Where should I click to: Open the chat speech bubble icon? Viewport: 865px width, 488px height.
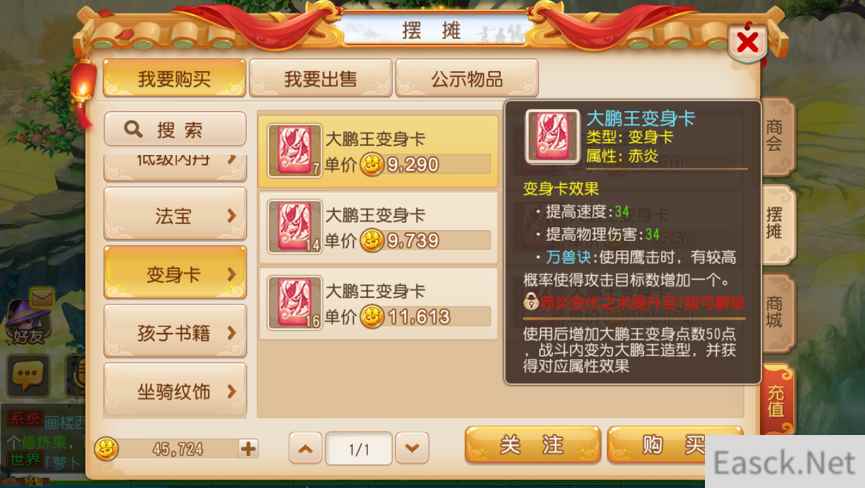[28, 375]
